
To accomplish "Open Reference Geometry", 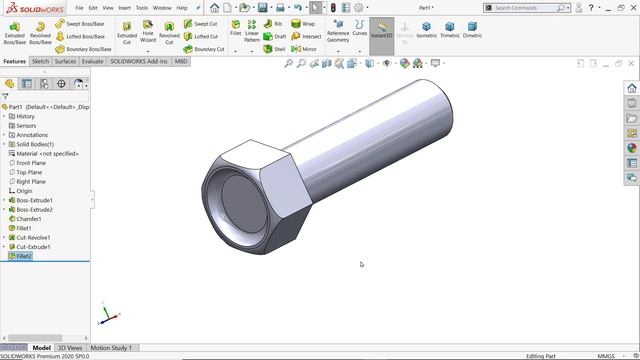I will (x=338, y=31).
